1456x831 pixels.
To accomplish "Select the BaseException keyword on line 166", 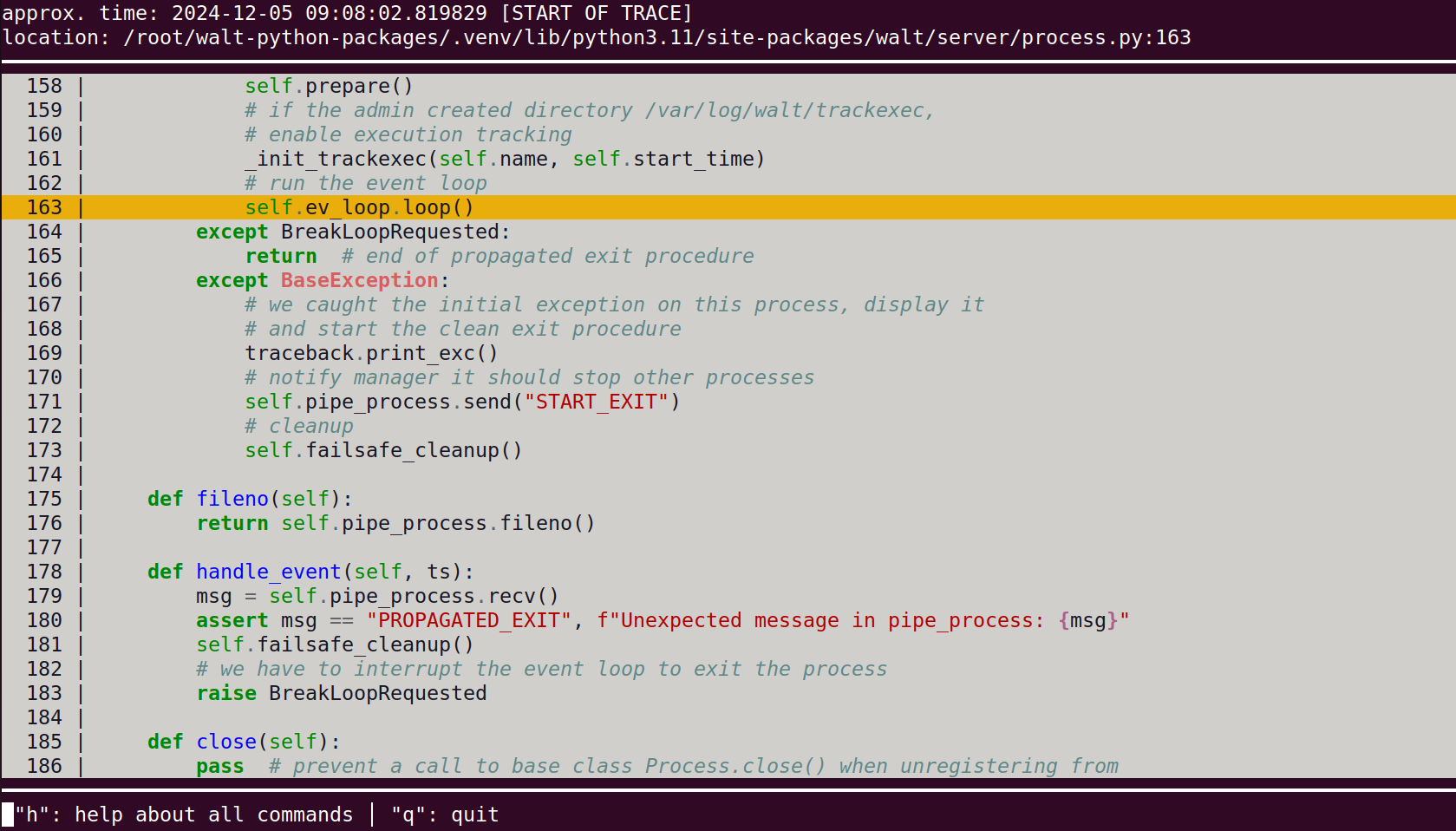I will click(359, 281).
